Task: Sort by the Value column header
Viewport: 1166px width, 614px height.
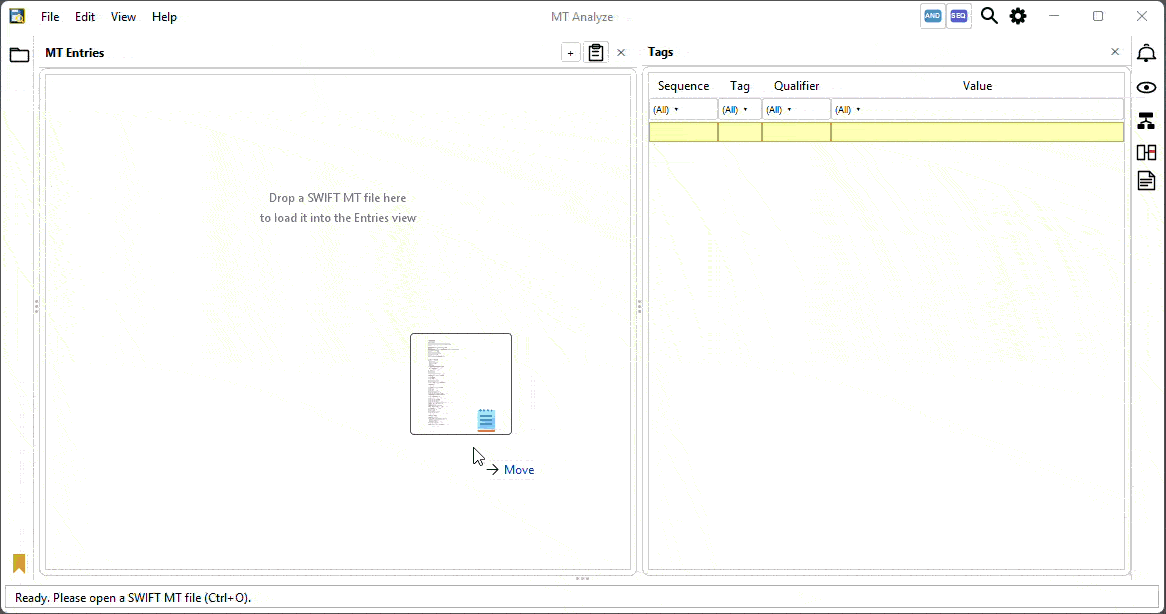Action: 977,85
